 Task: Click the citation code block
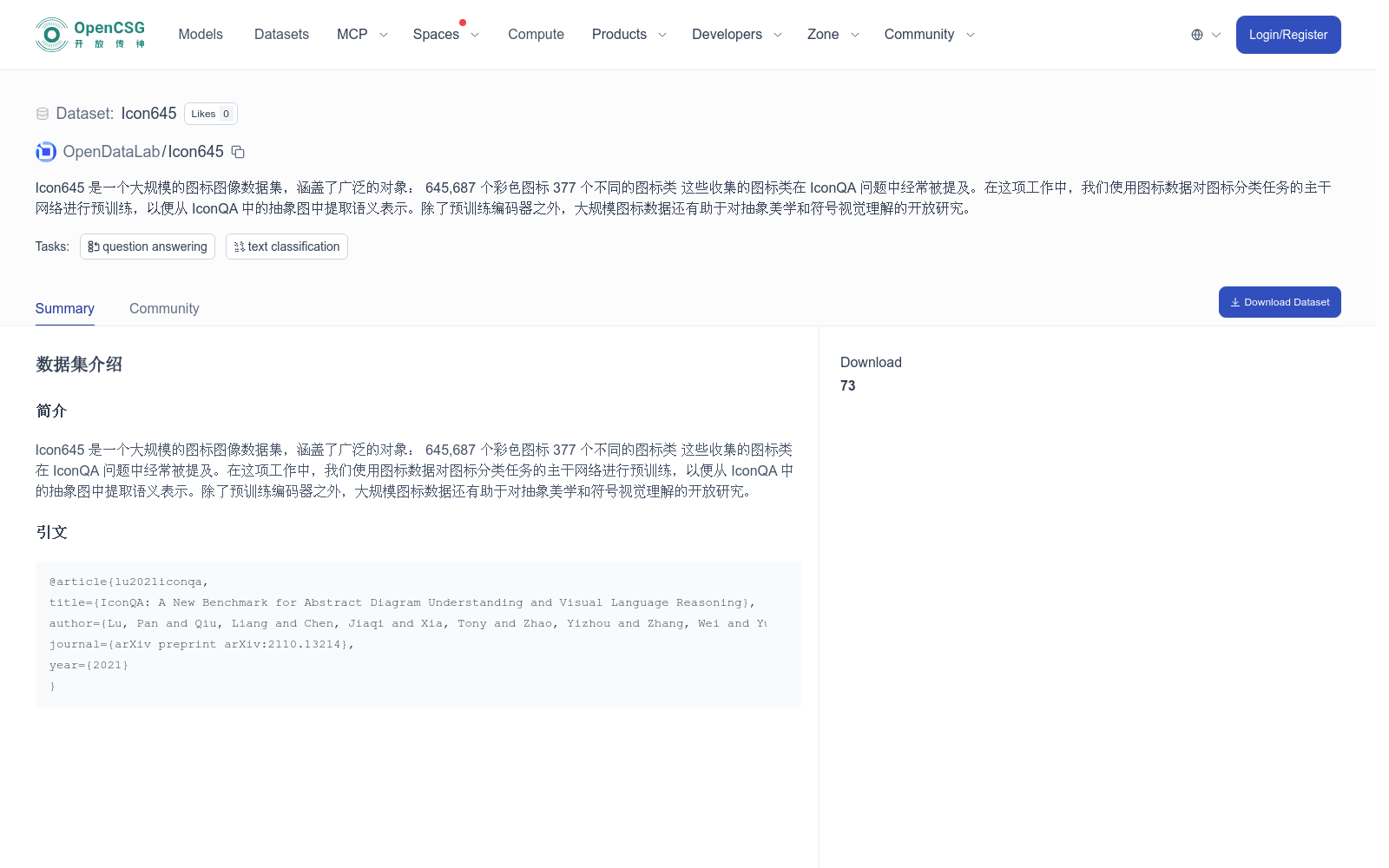tap(418, 635)
